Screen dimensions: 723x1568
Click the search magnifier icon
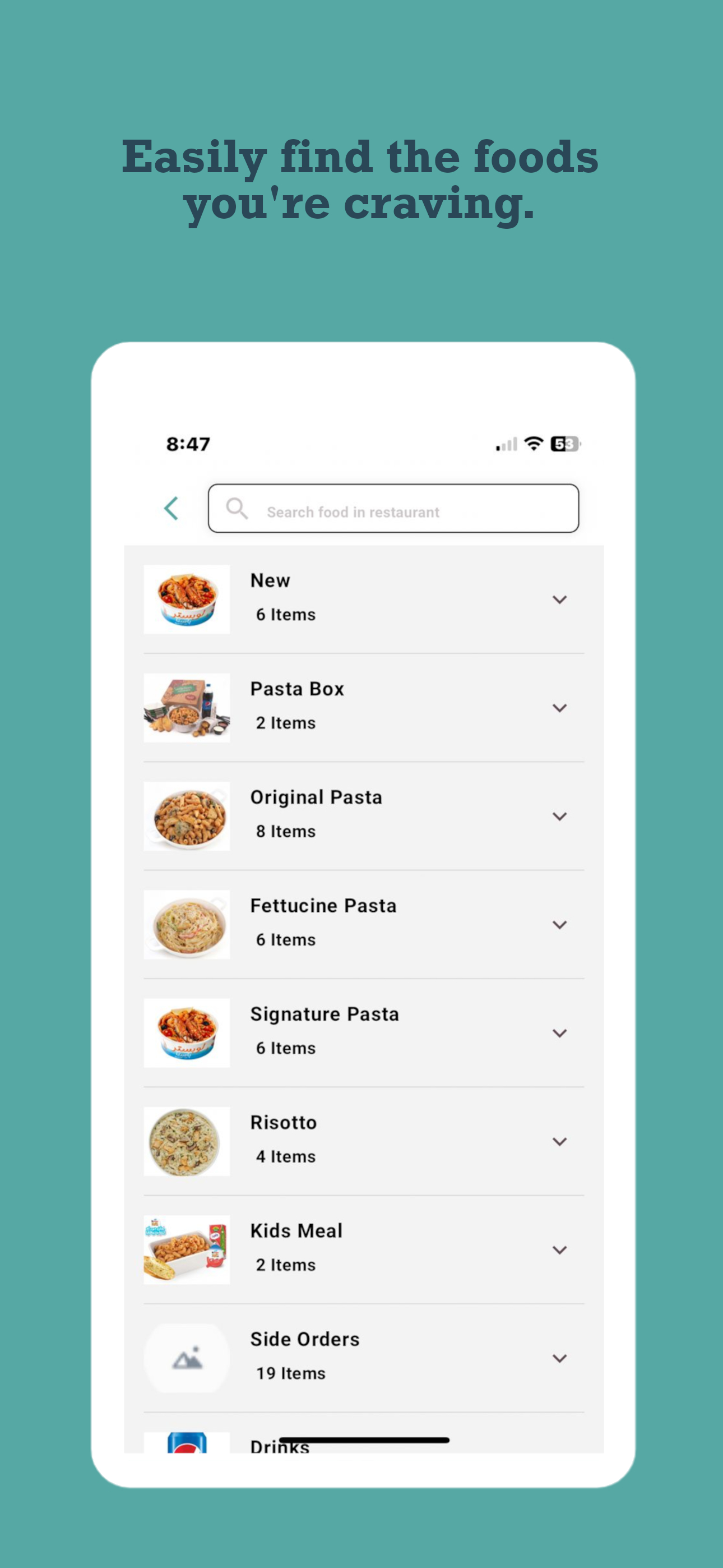(237, 508)
